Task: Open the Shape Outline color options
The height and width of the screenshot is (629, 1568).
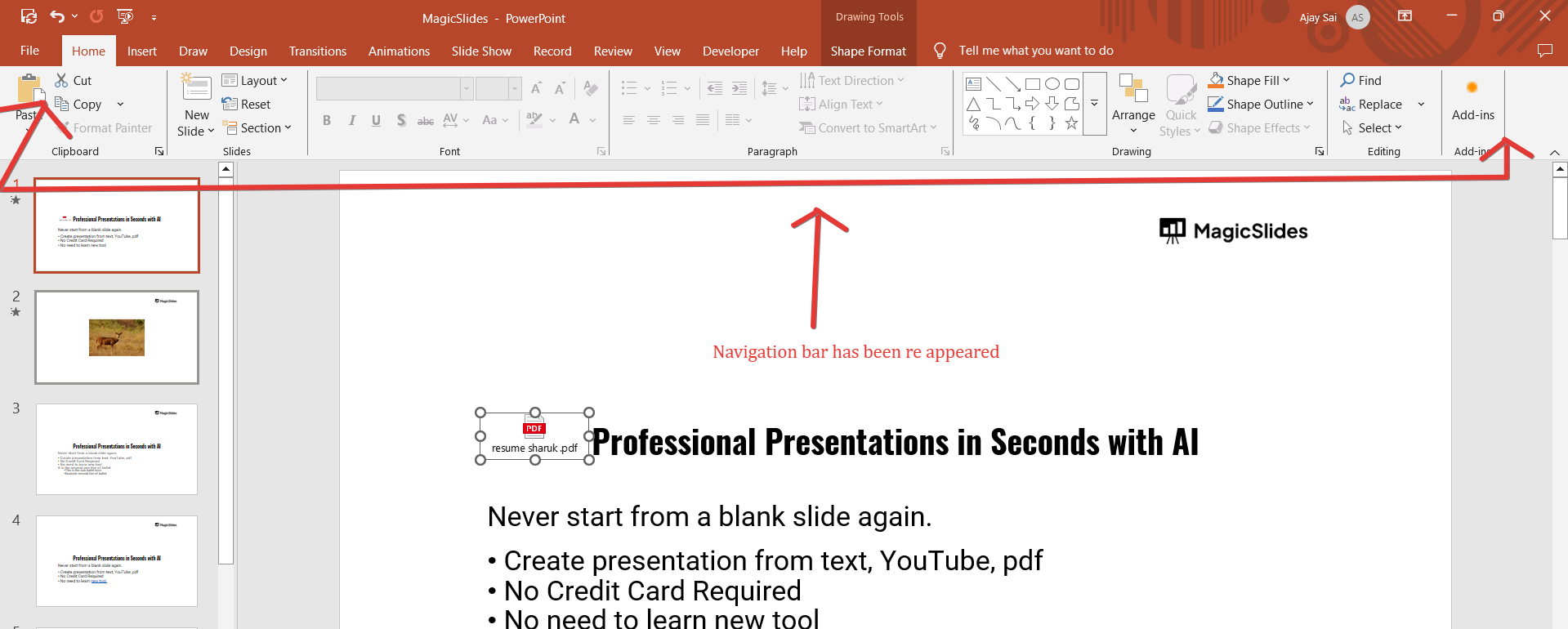Action: (1310, 104)
